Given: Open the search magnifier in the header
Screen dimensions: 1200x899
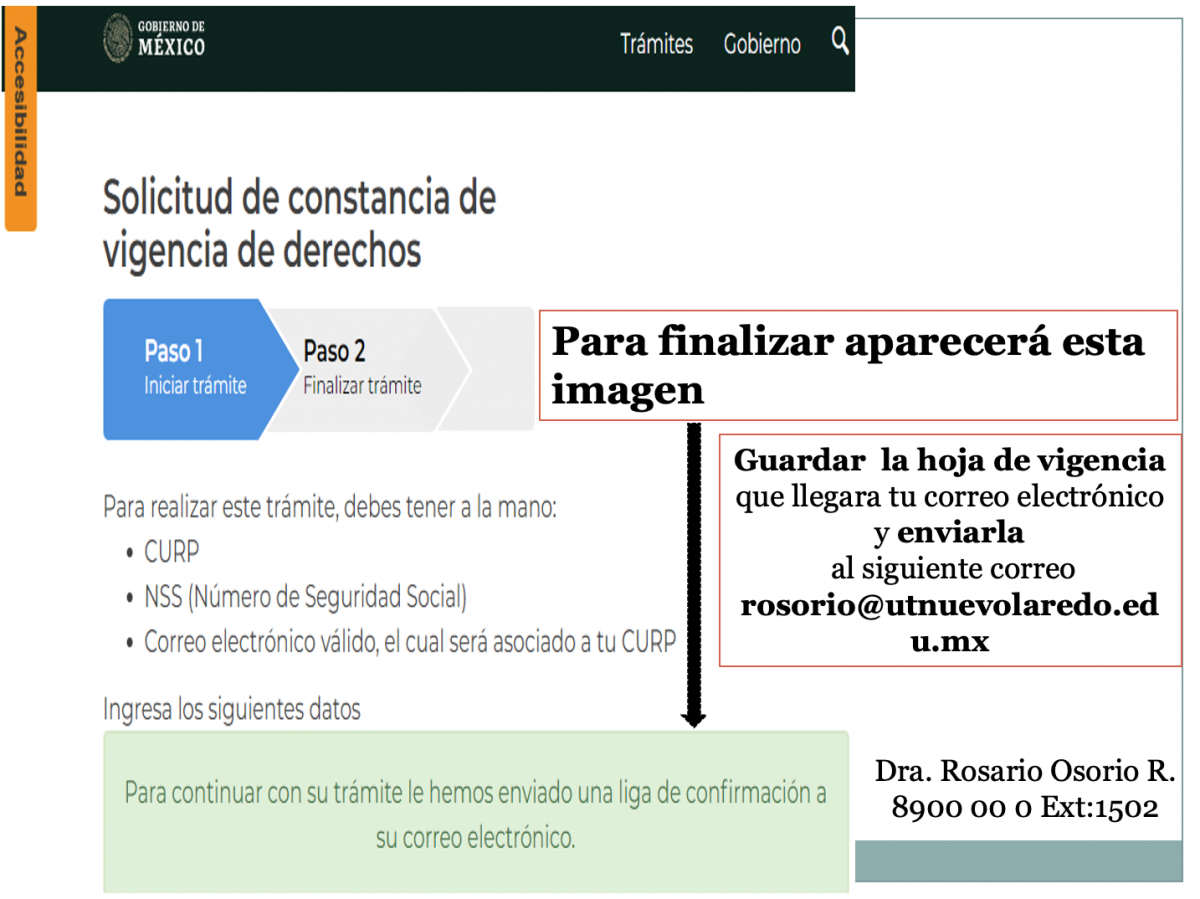Looking at the screenshot, I should (840, 41).
